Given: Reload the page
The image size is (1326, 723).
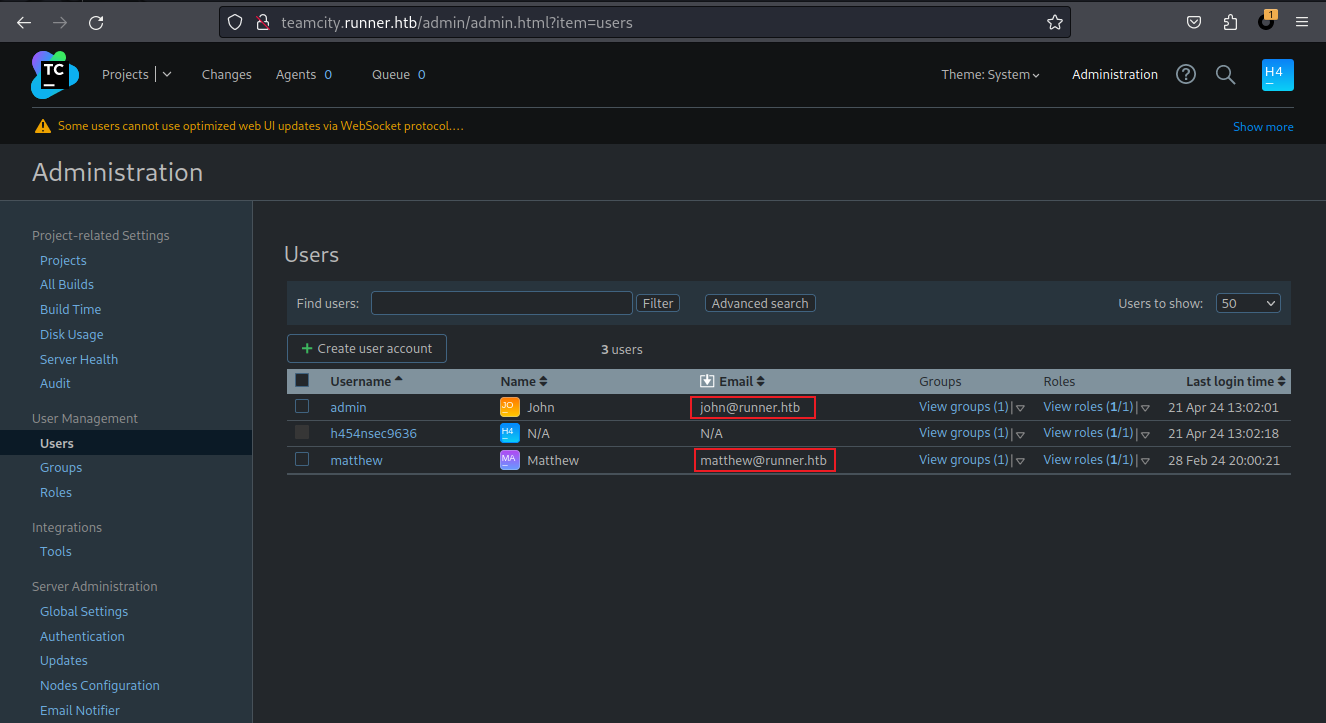Looking at the screenshot, I should [96, 22].
